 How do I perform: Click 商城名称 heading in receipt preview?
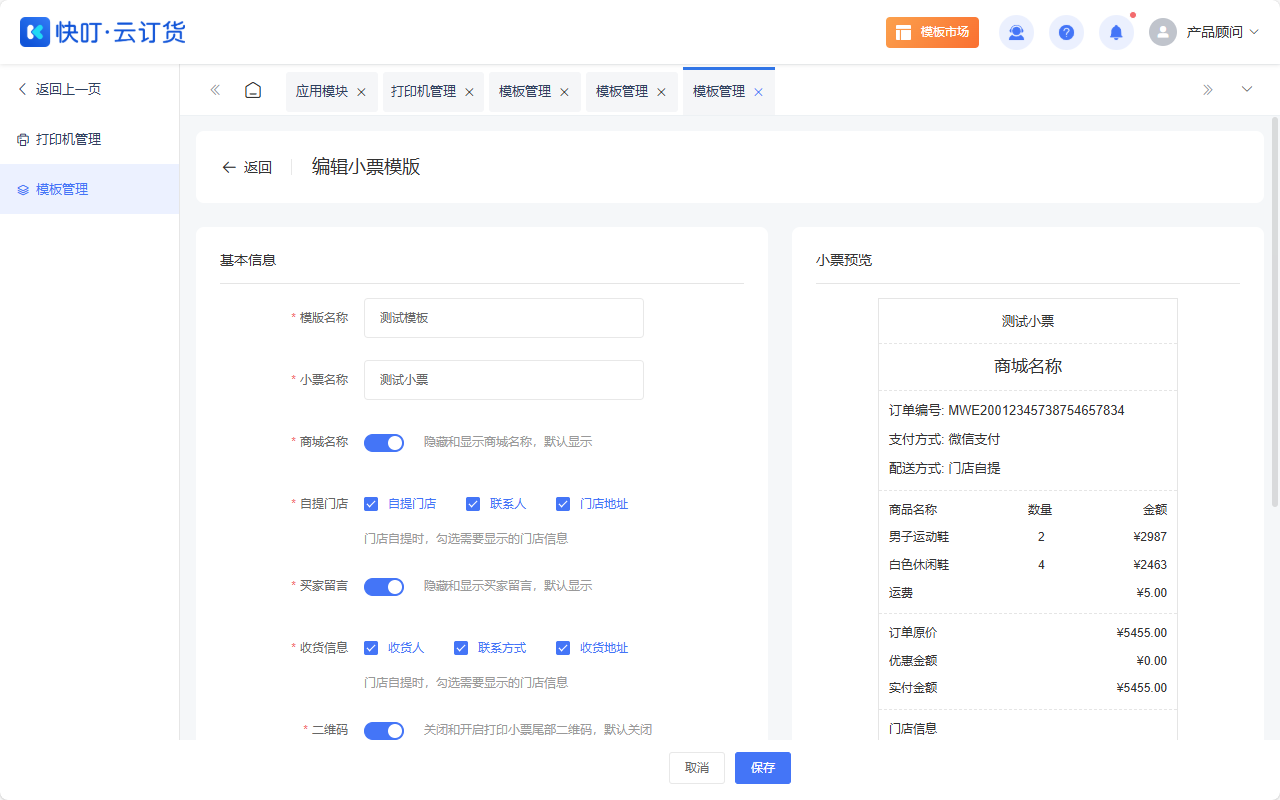(x=1028, y=366)
